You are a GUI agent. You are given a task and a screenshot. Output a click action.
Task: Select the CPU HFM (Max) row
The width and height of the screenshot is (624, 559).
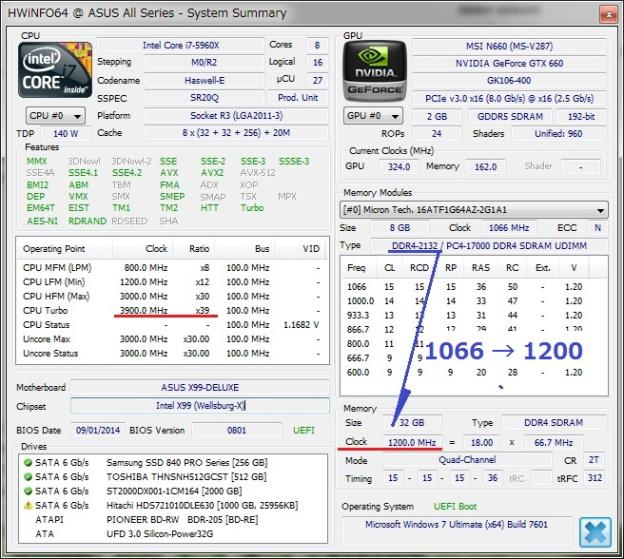tap(172, 296)
